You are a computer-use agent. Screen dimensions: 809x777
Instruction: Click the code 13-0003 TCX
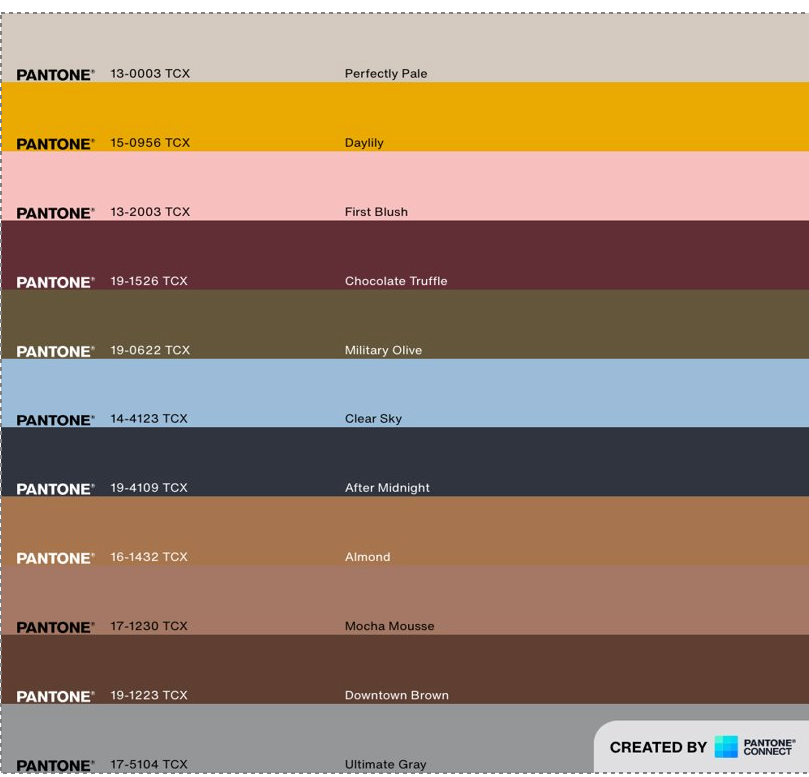150,73
